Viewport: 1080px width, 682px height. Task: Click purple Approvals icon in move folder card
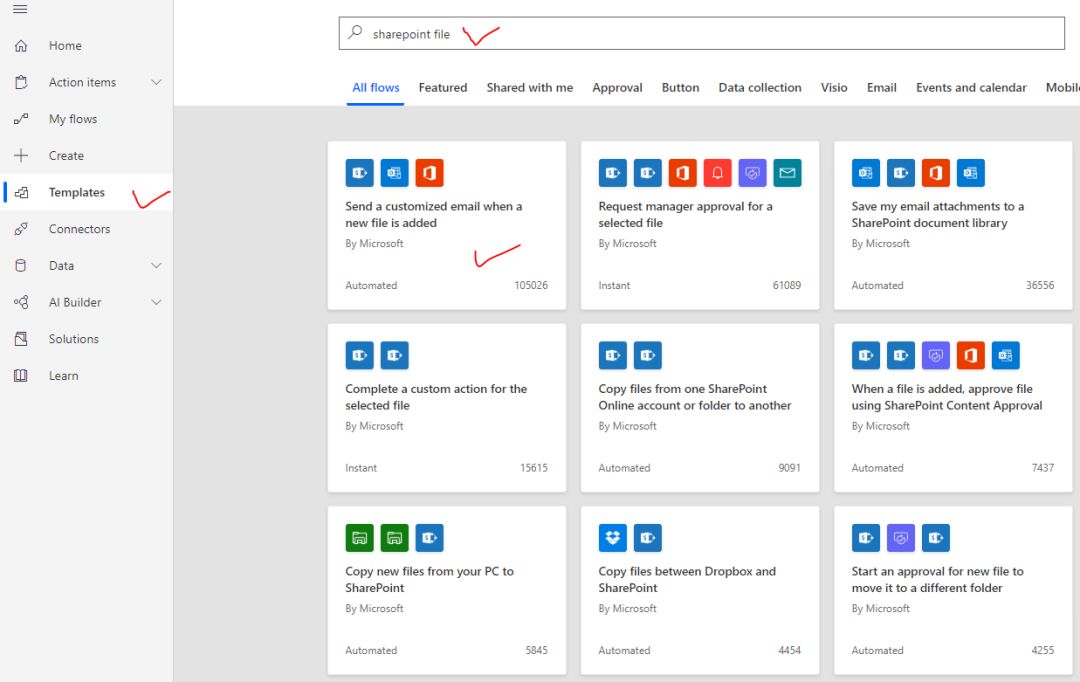pos(901,538)
